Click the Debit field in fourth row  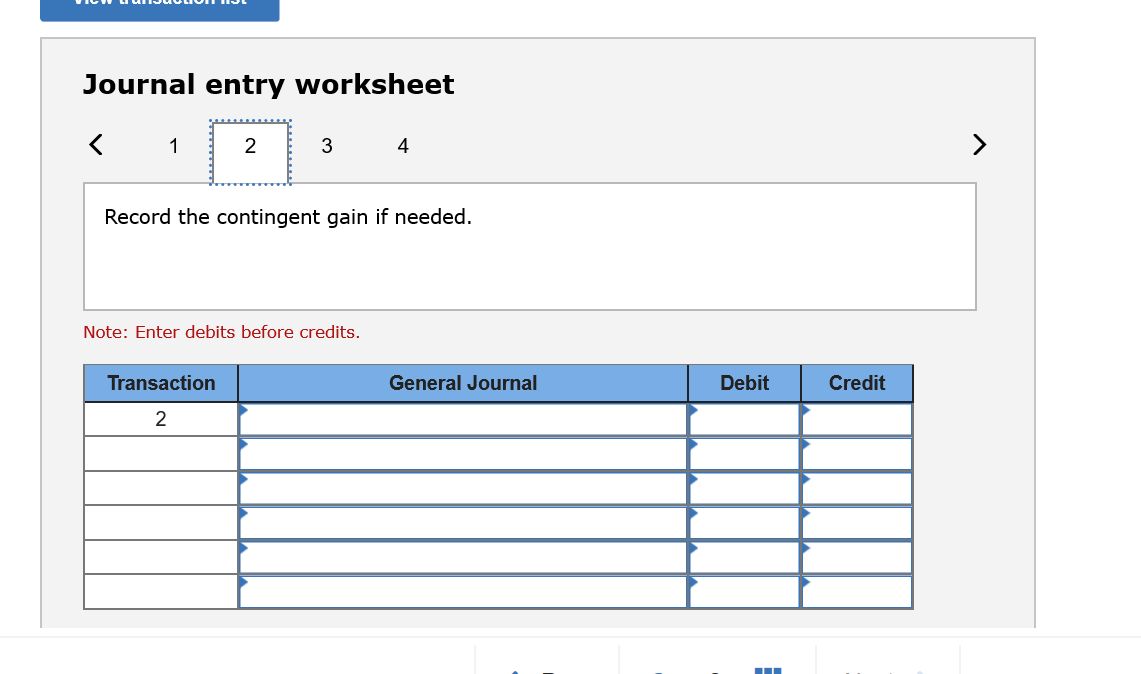click(x=744, y=523)
